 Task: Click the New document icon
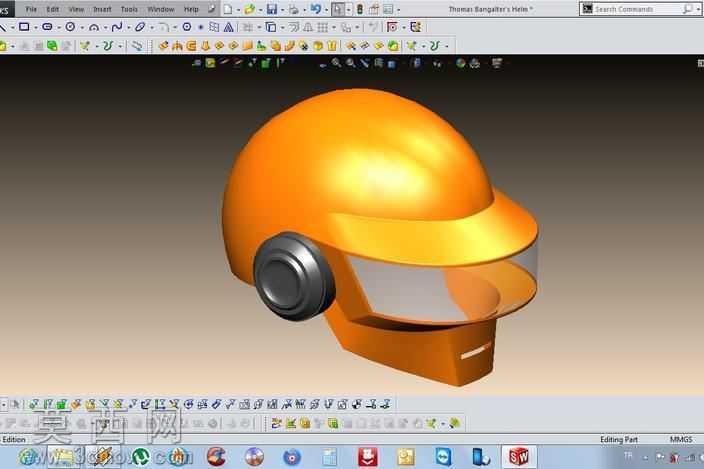point(228,9)
